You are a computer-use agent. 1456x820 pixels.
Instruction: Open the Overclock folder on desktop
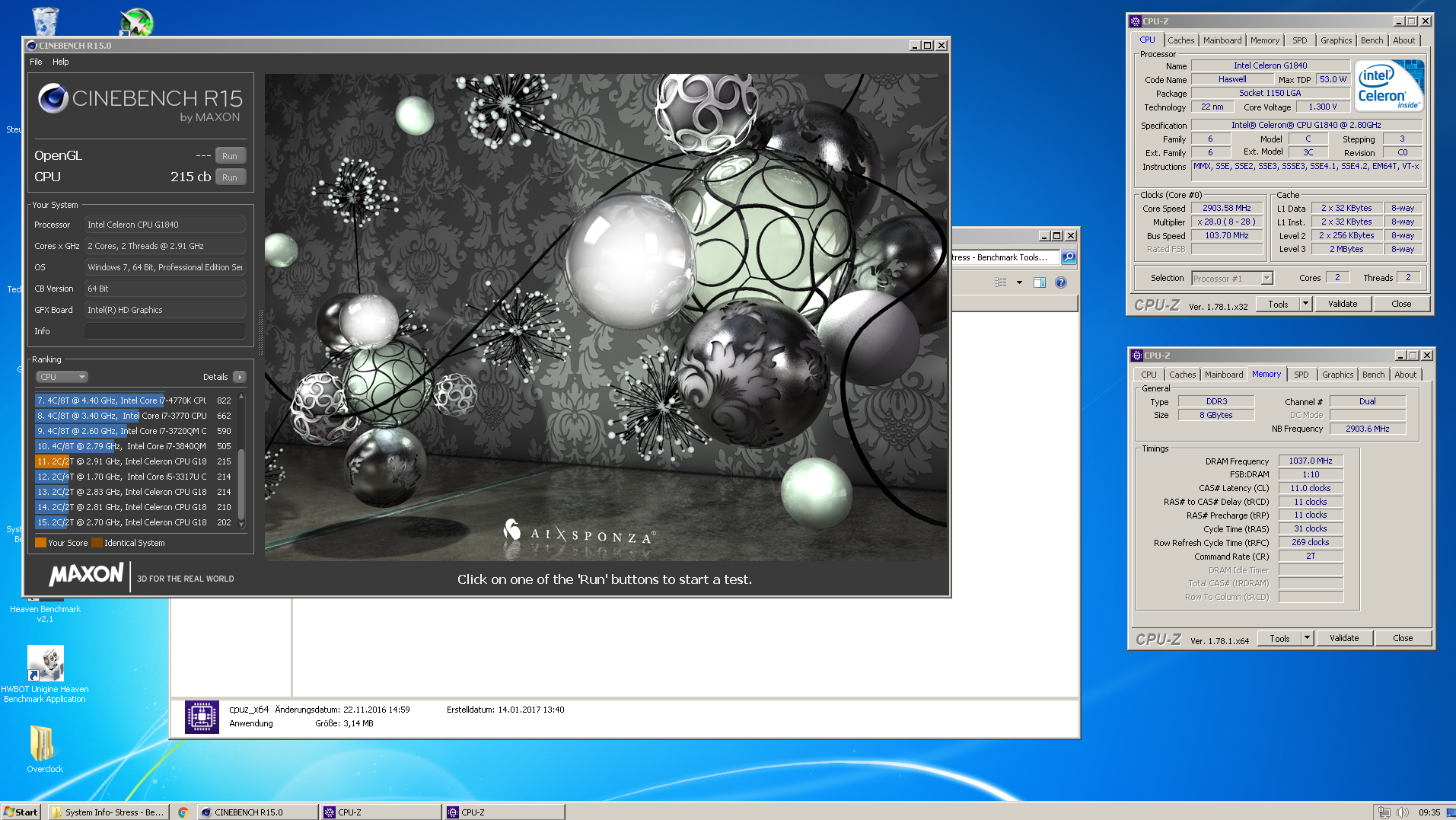tap(43, 748)
